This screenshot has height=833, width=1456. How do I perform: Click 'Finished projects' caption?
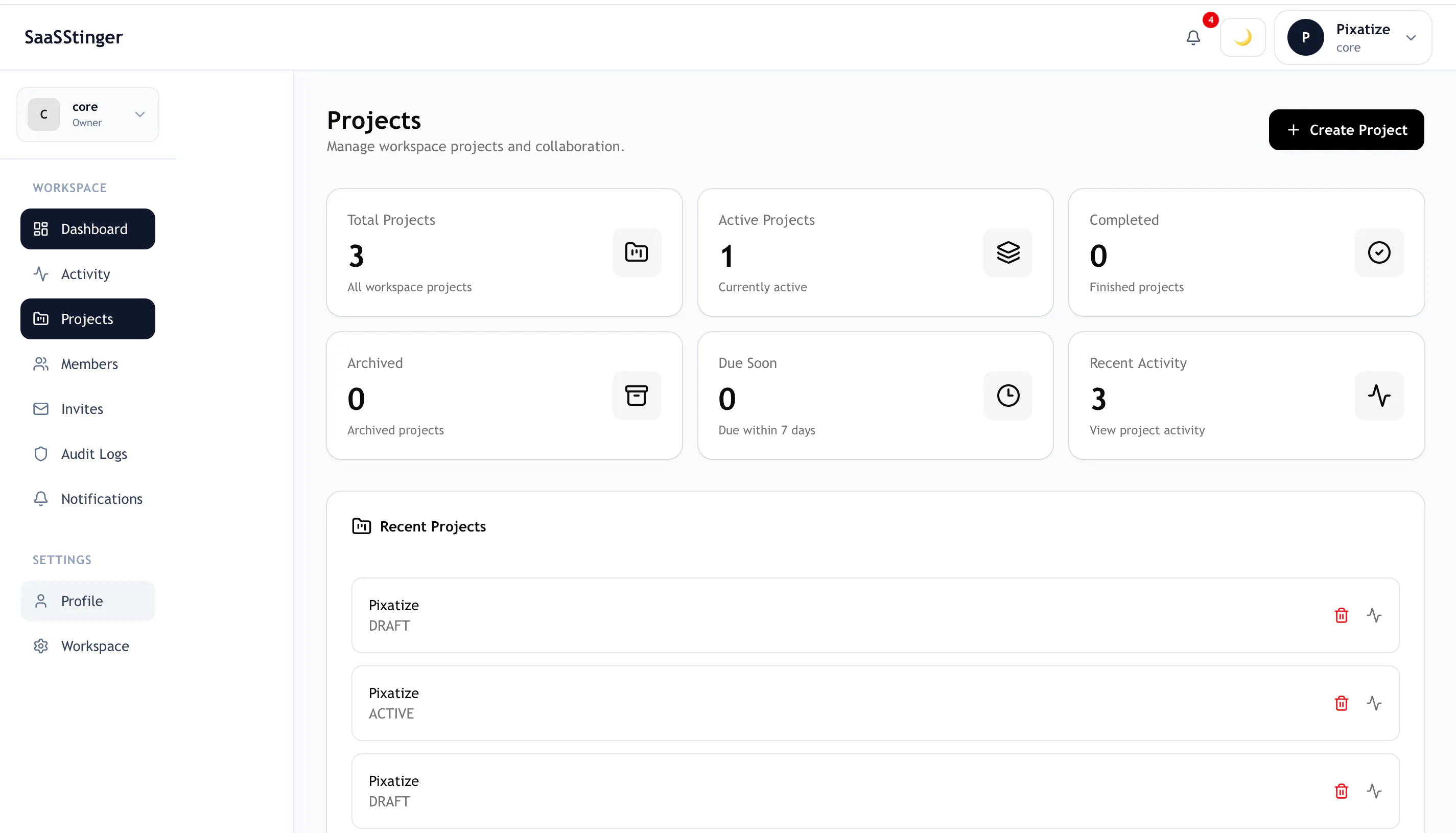[1136, 287]
